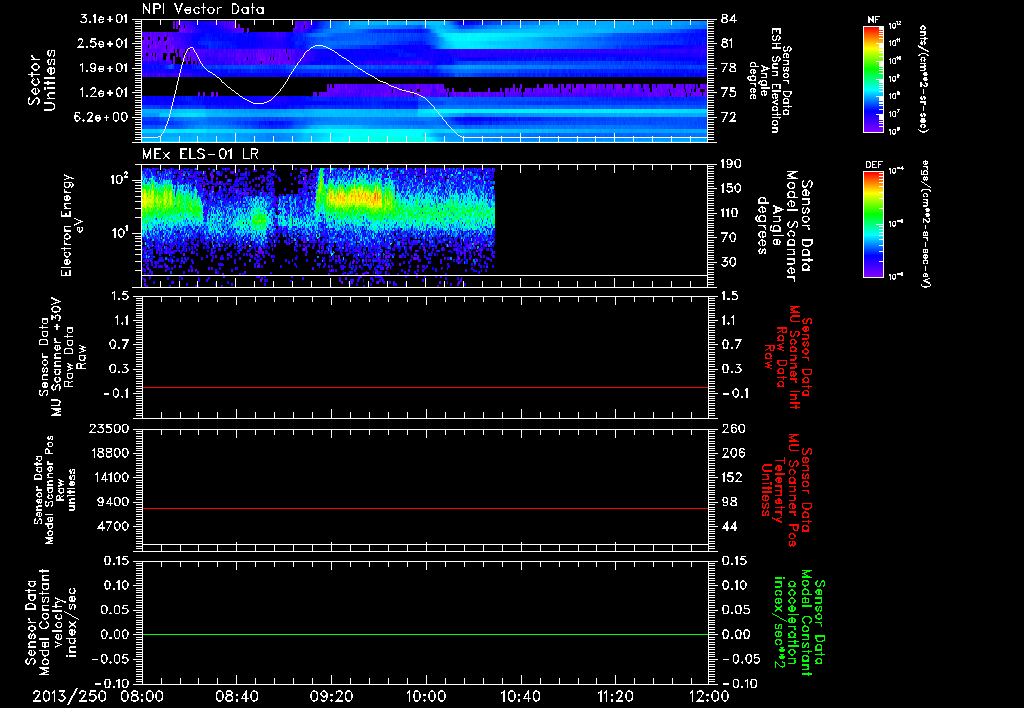
Task: Click the red line in the Scanner Pos panel
Action: 424,508
